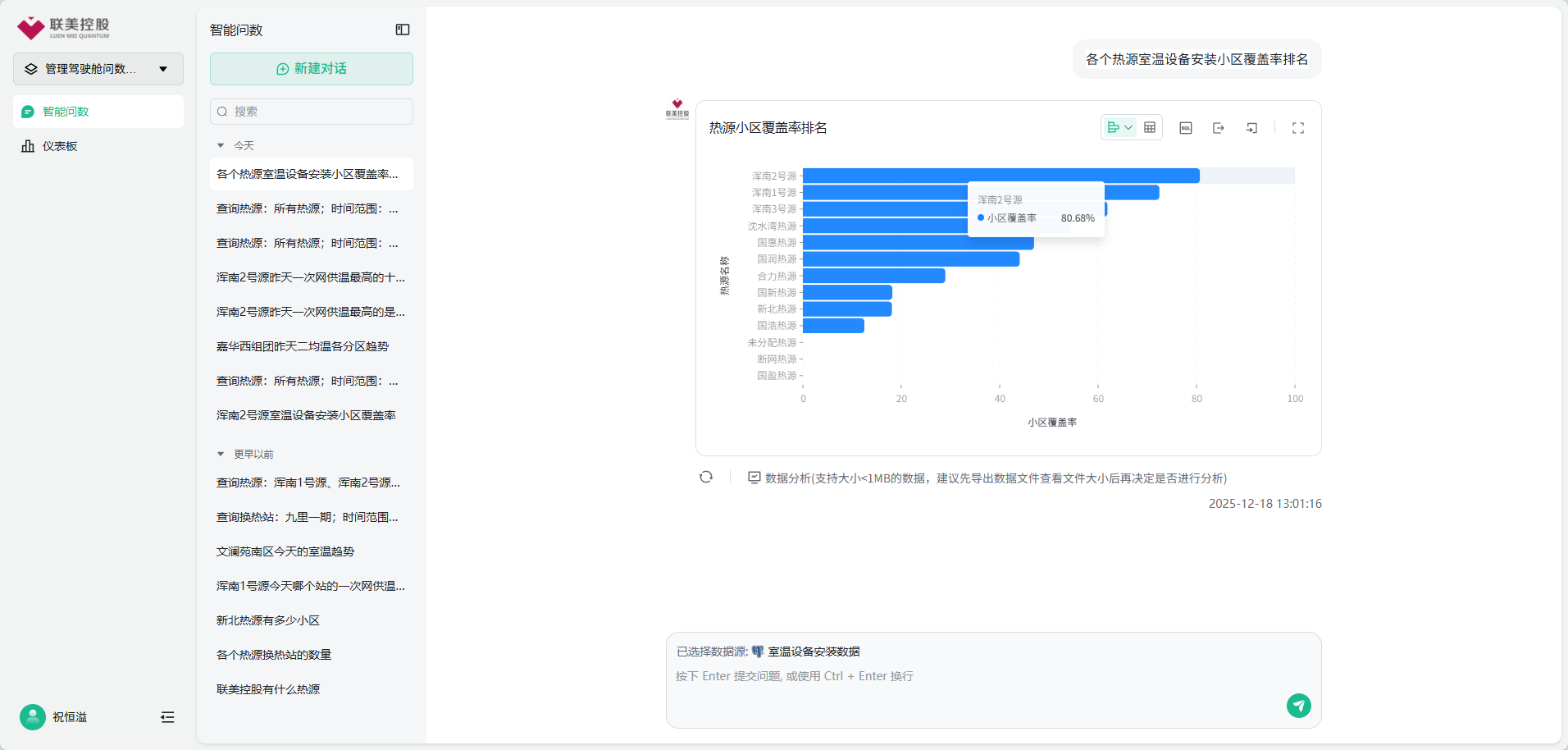Image resolution: width=1568 pixels, height=750 pixels.
Task: Select the 智能问数 menu item
Action: pyautogui.click(x=66, y=112)
